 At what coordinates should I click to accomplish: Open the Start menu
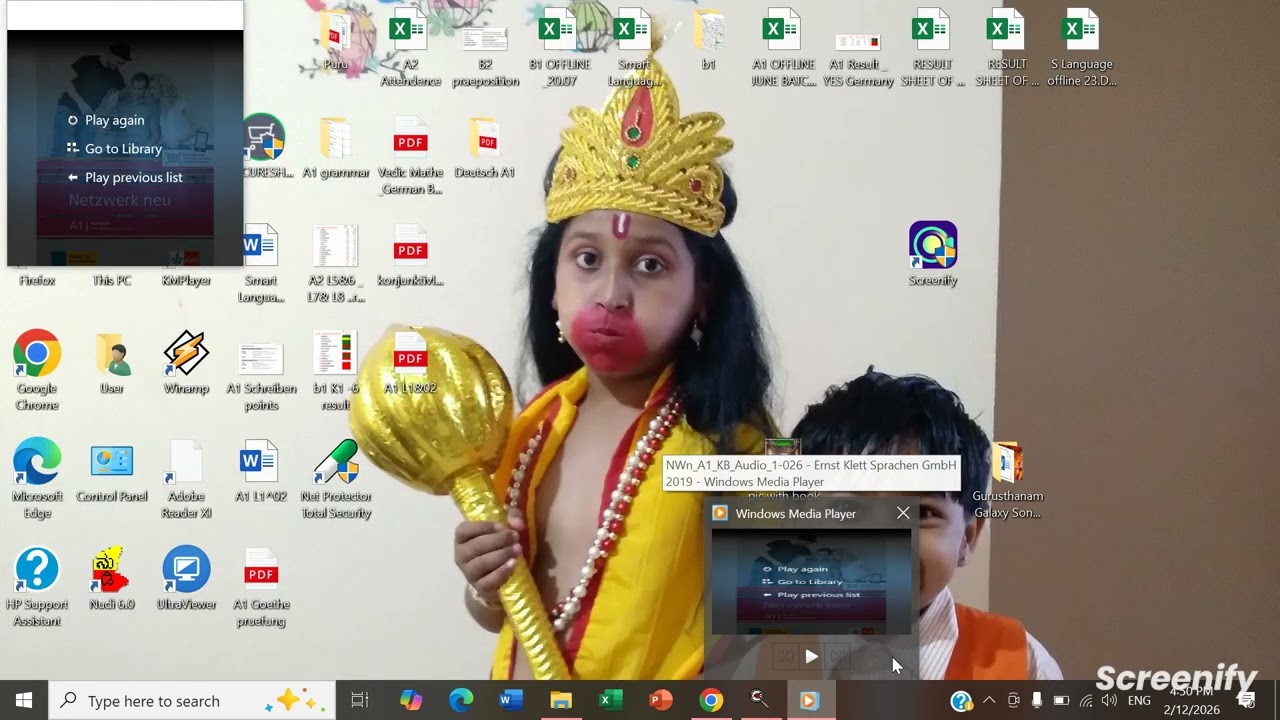click(24, 700)
